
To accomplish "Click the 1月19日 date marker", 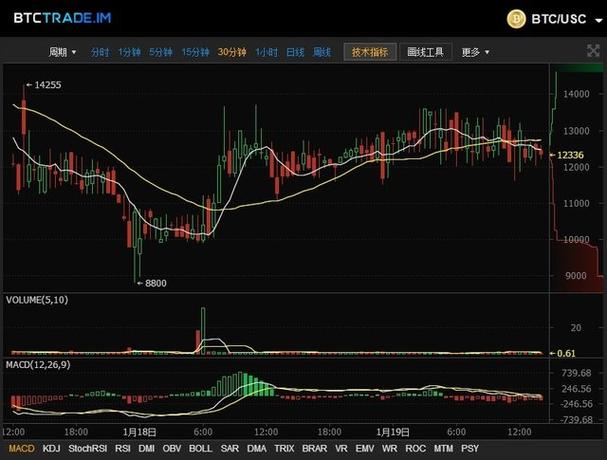I will tap(393, 432).
